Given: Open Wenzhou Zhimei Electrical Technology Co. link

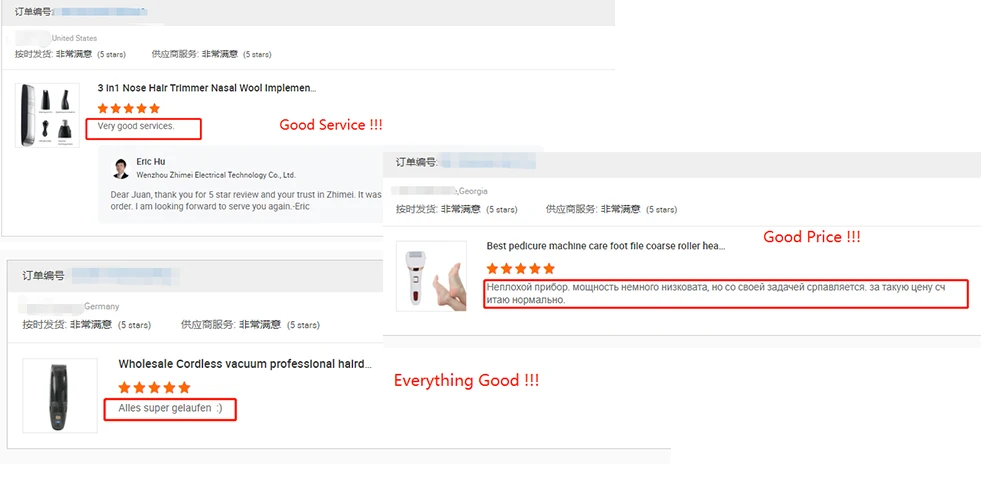Looking at the screenshot, I should [216, 175].
